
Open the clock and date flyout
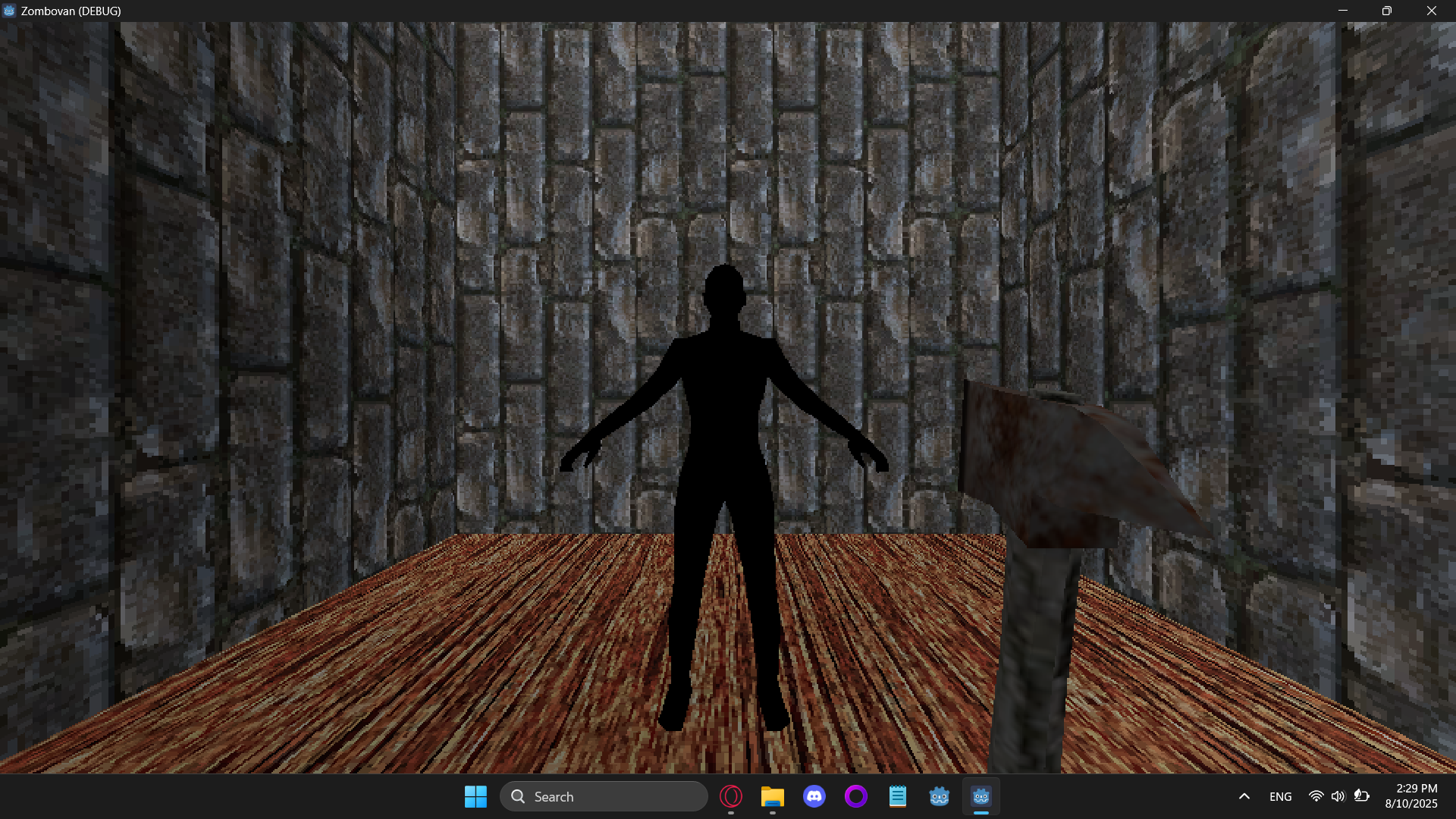[x=1411, y=796]
